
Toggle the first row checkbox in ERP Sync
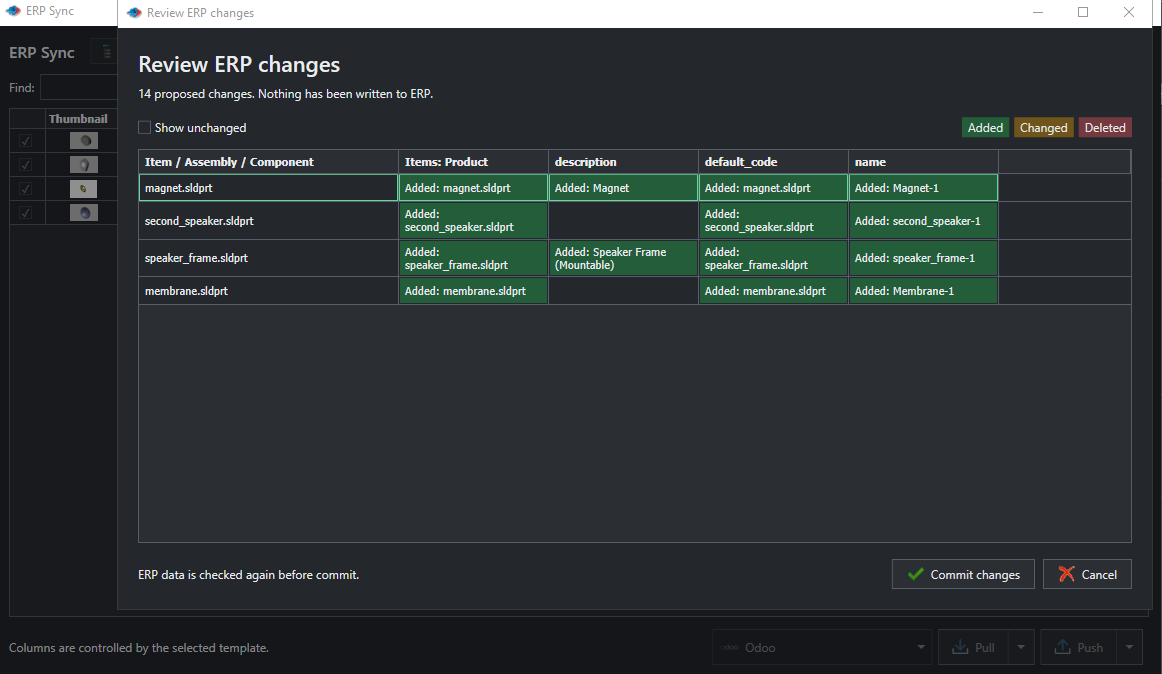coord(25,140)
